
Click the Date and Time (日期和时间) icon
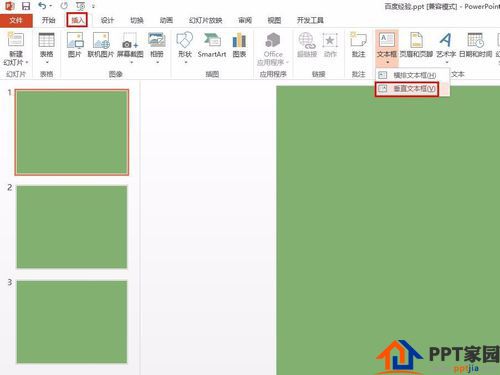pyautogui.click(x=475, y=45)
